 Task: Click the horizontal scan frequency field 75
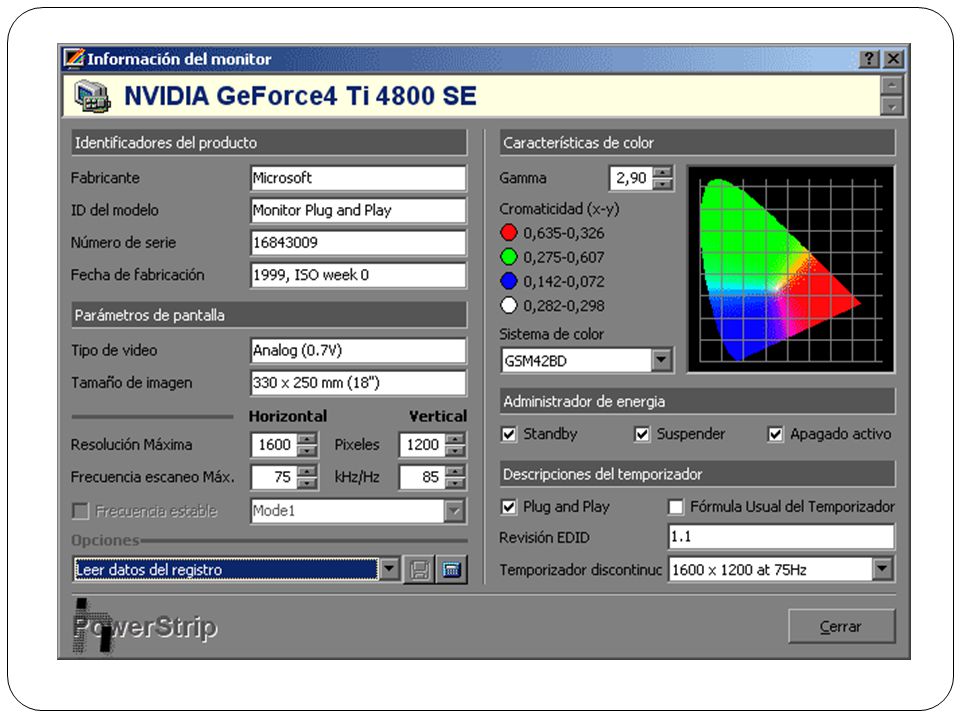point(274,477)
